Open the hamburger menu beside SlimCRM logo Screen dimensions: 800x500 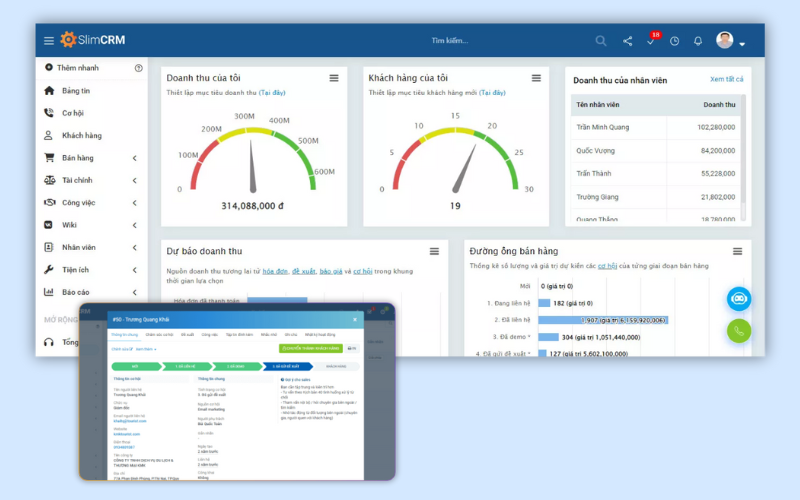(48, 41)
